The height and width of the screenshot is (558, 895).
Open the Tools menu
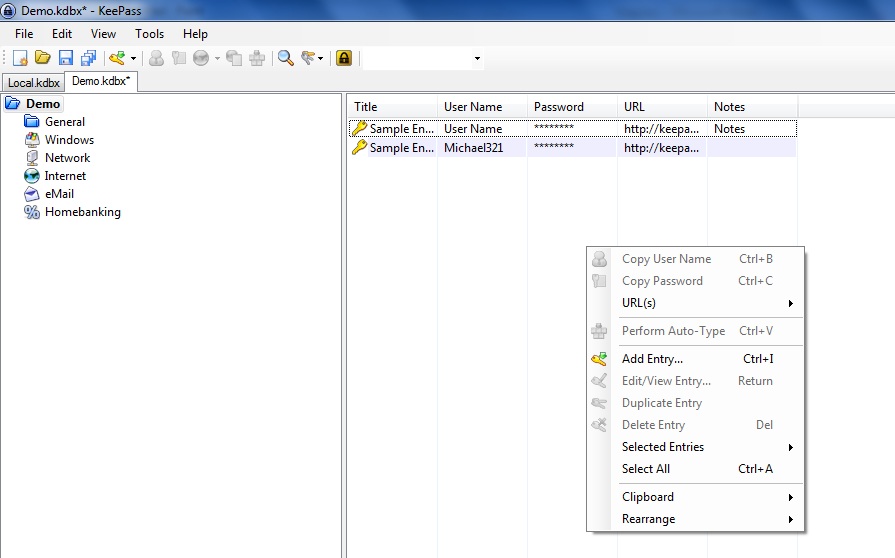coord(150,34)
